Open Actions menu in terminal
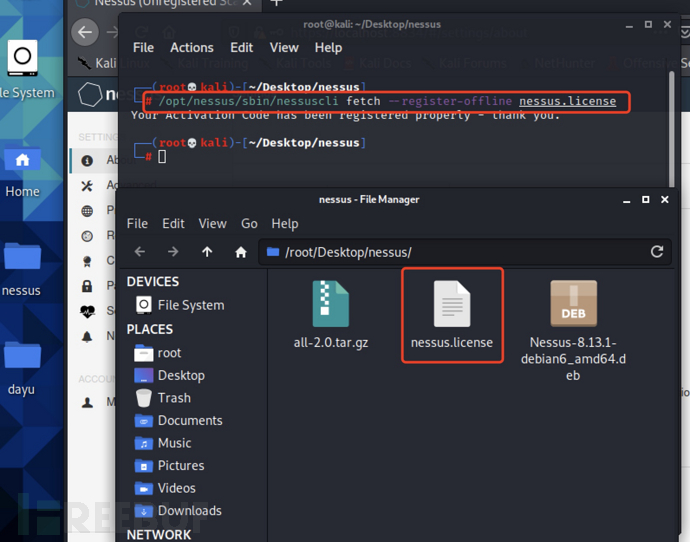Viewport: 690px width, 542px height. [x=192, y=48]
